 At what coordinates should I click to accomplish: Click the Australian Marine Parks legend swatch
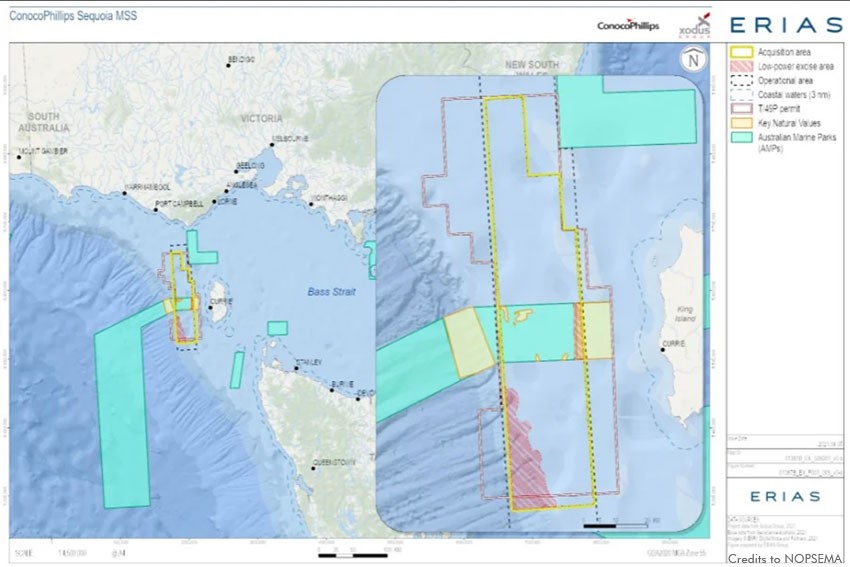coord(741,136)
